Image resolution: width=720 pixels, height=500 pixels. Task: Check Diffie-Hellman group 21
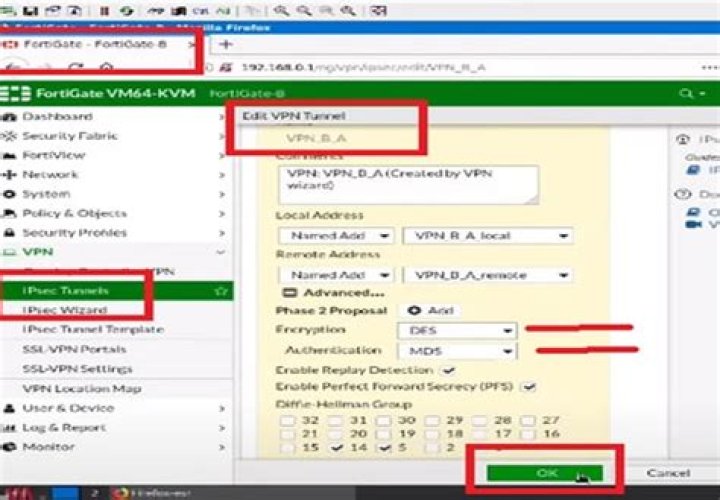[x=287, y=434]
